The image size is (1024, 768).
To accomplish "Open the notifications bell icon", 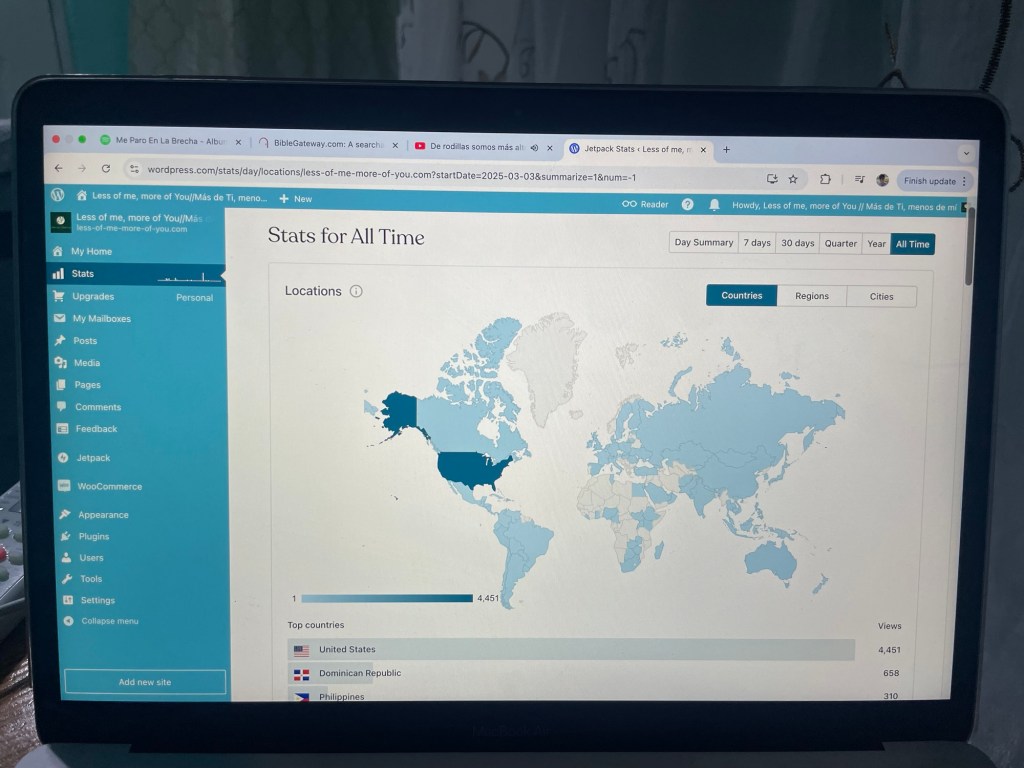I will pos(714,204).
